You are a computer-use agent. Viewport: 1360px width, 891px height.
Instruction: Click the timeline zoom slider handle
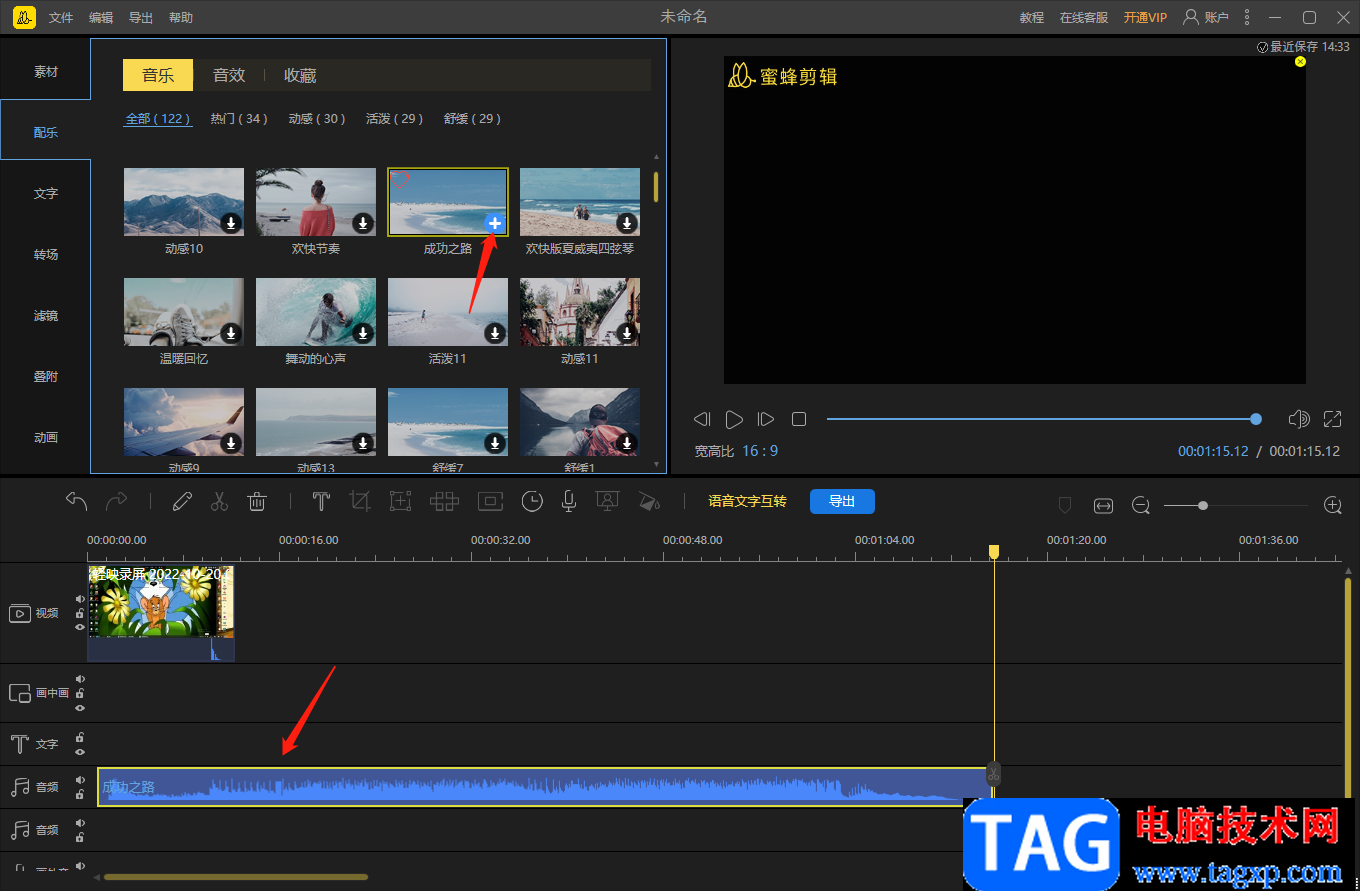(x=1203, y=506)
